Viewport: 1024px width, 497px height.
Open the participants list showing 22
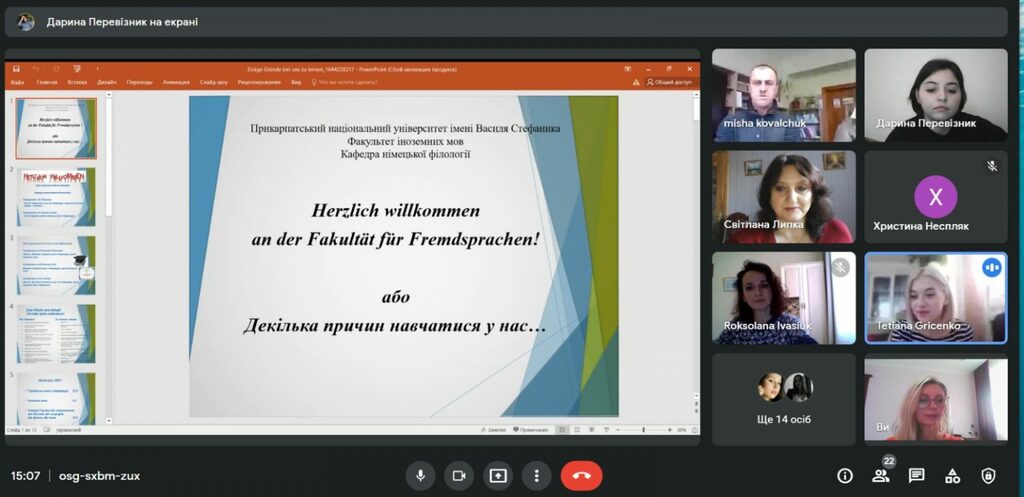(x=881, y=475)
